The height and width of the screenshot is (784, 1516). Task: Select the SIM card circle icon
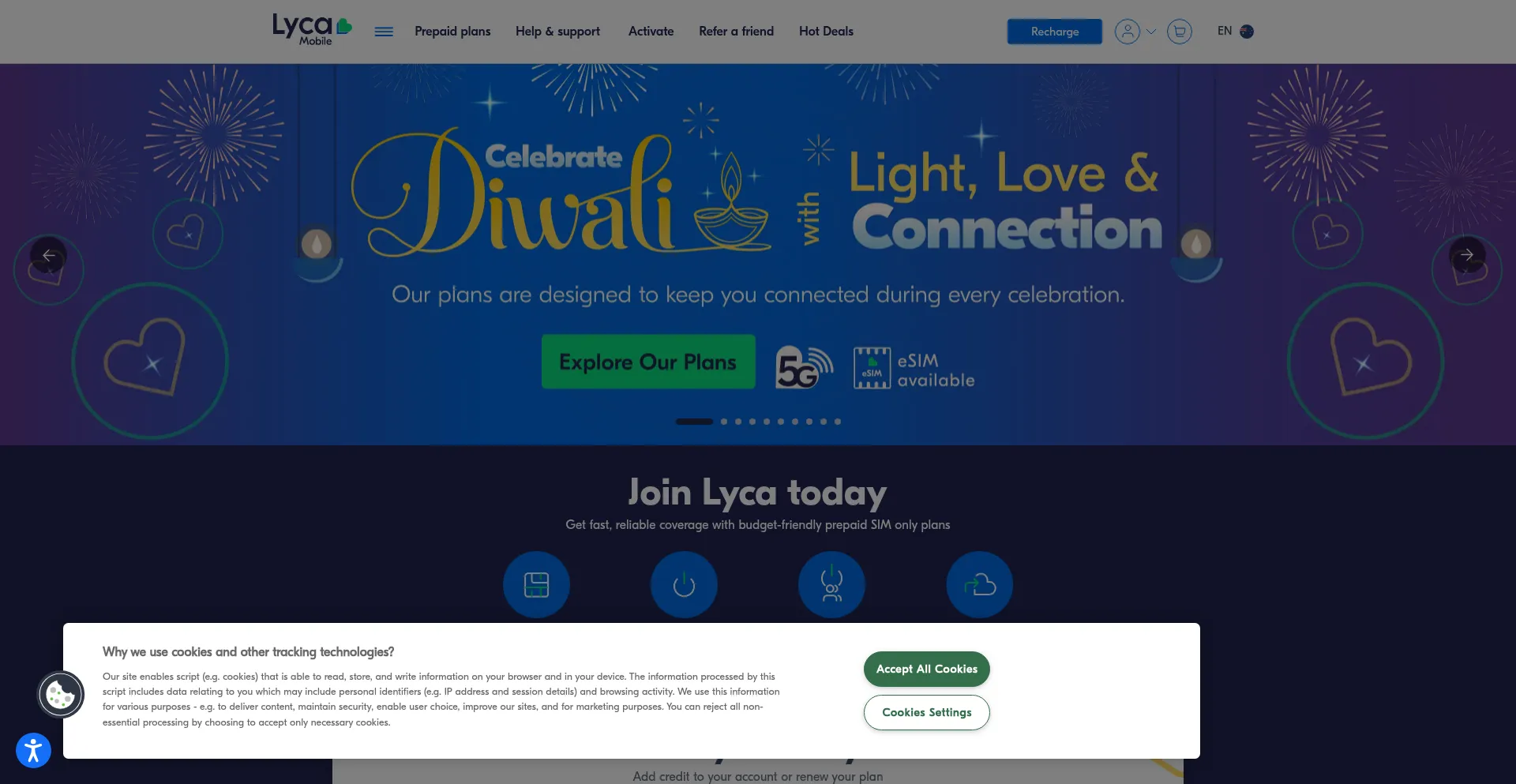pyautogui.click(x=536, y=585)
